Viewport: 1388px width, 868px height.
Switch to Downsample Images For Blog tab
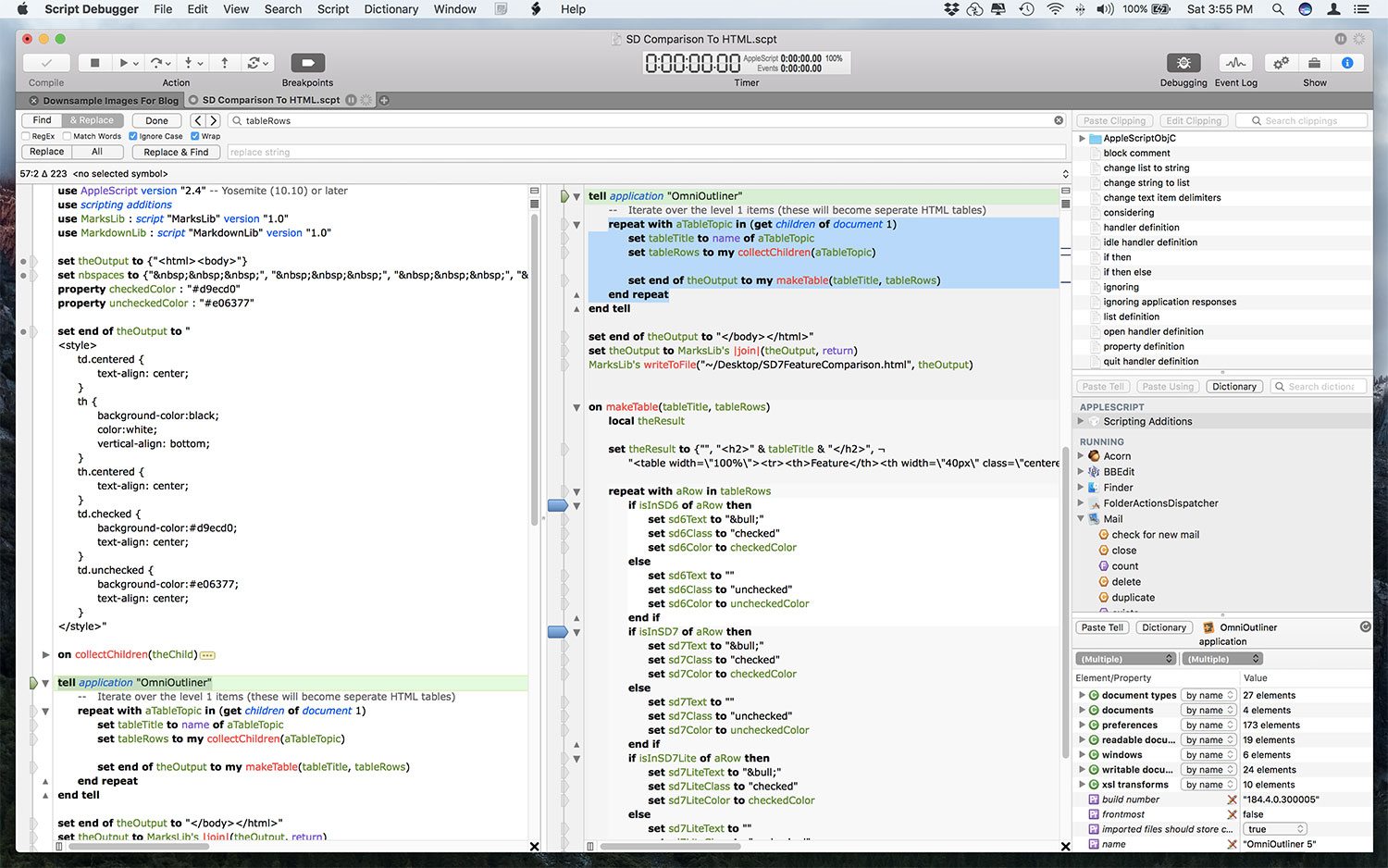[x=109, y=100]
